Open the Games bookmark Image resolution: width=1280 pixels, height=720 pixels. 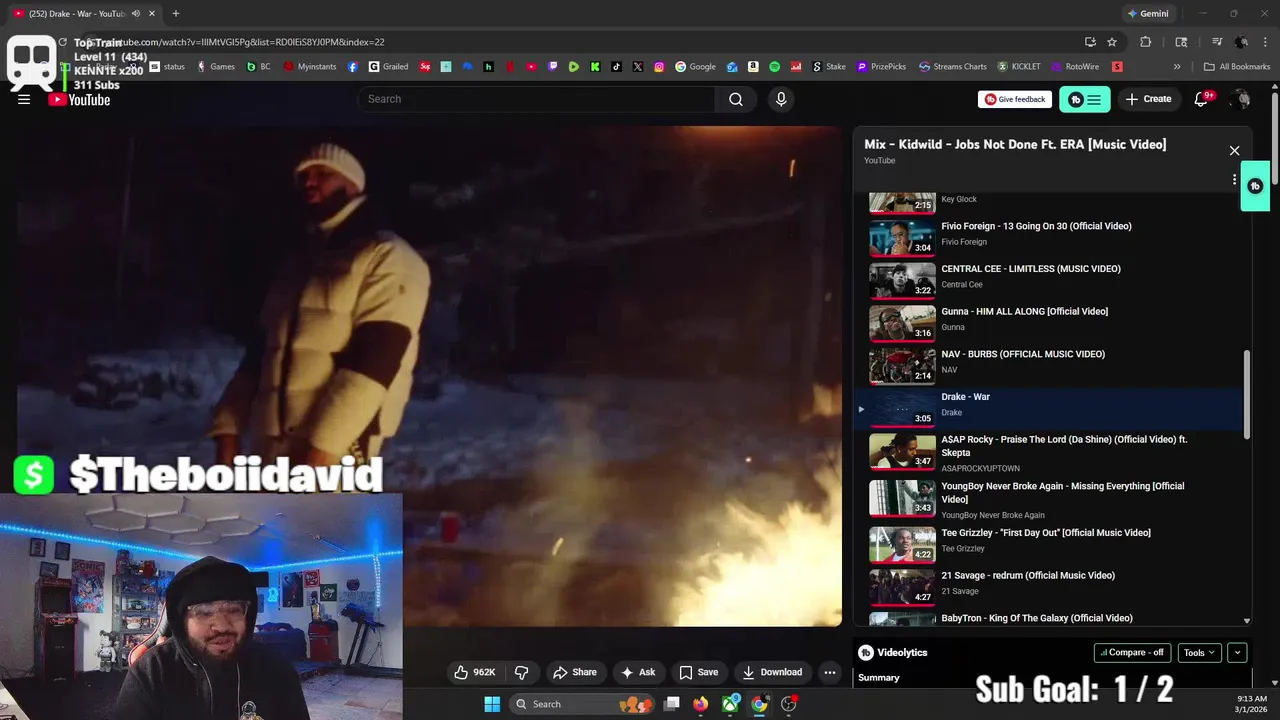pos(215,67)
